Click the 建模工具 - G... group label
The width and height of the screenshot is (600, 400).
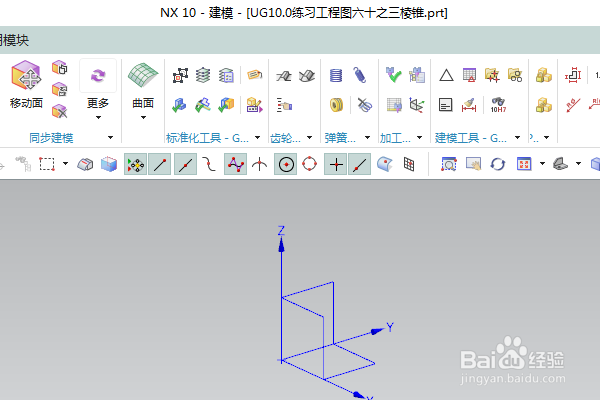pyautogui.click(x=470, y=138)
